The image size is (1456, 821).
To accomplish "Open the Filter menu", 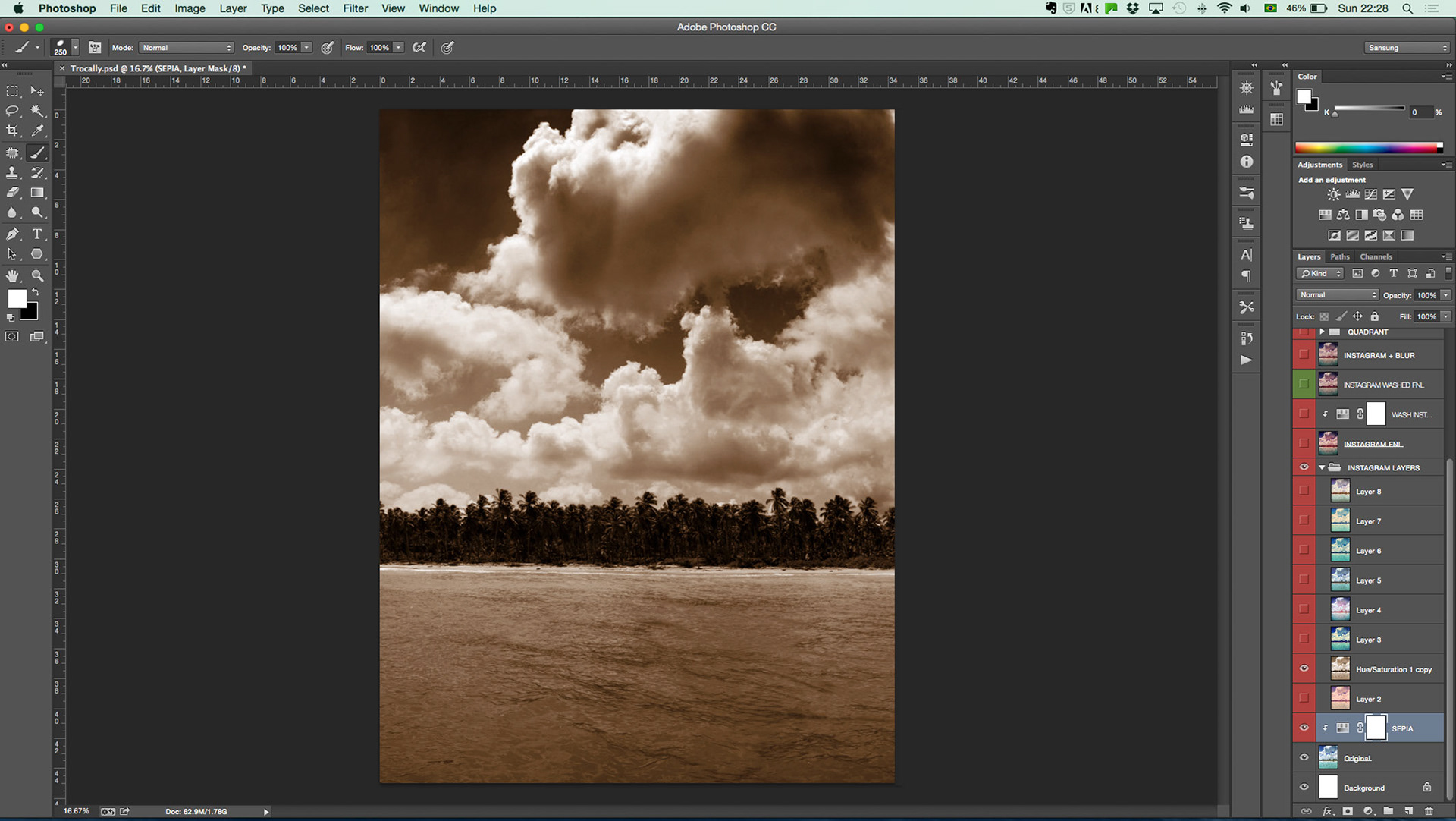I will click(x=355, y=8).
